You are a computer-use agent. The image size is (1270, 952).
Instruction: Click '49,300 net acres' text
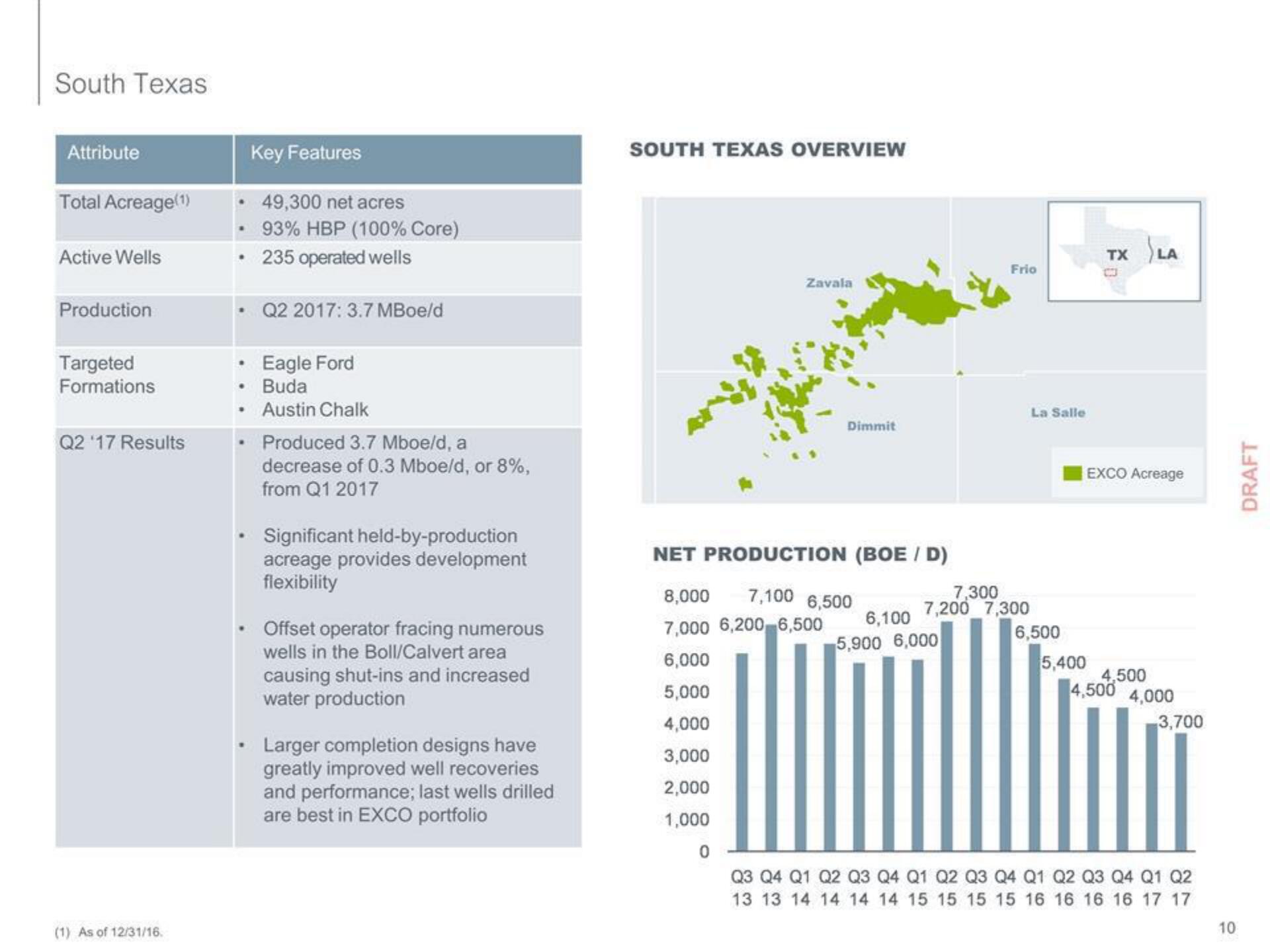point(333,202)
